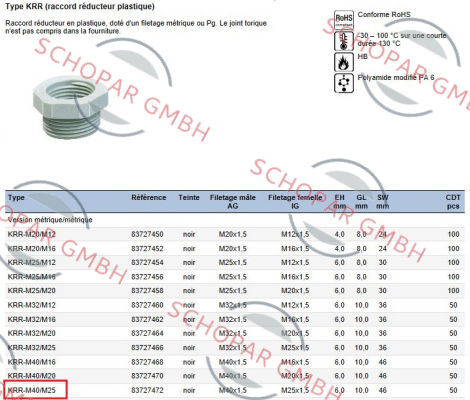Click reference number 83727450

(147, 234)
